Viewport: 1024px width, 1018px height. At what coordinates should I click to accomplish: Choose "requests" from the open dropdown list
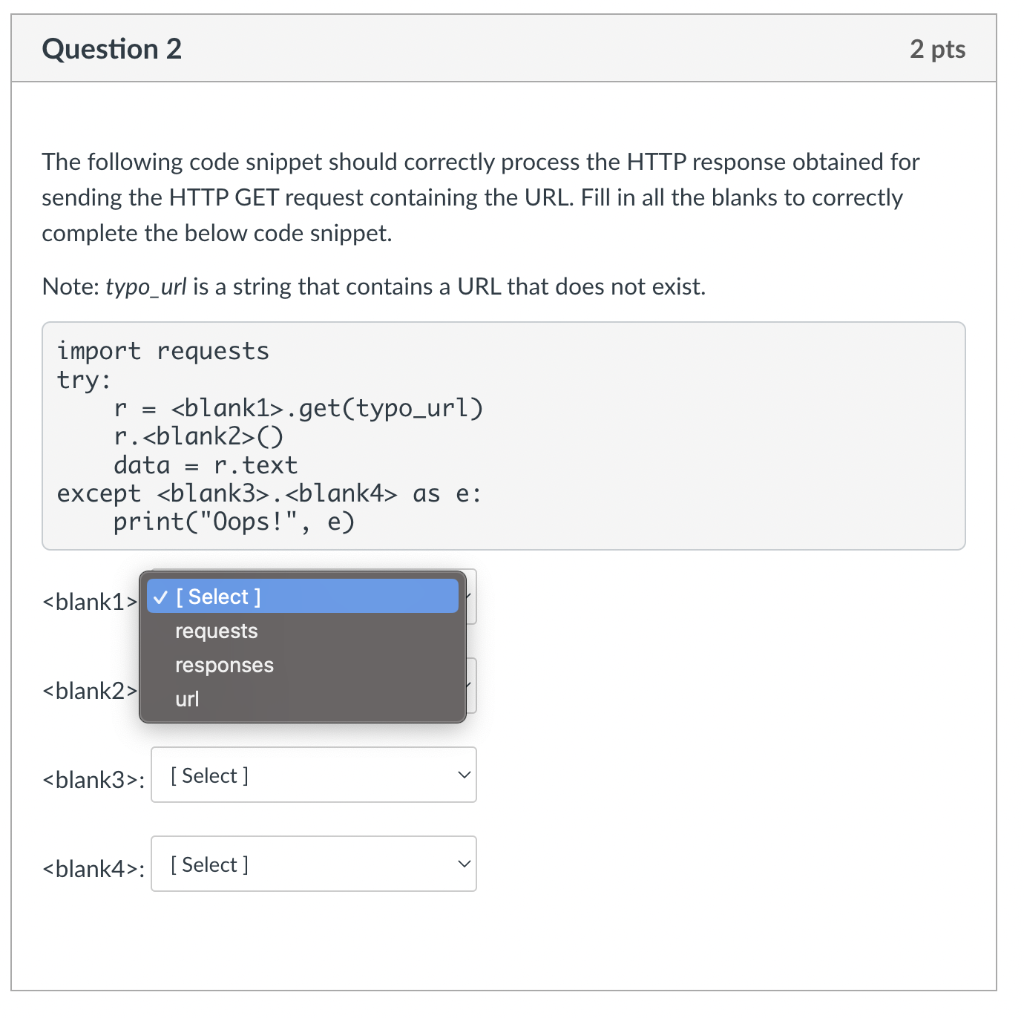click(216, 631)
